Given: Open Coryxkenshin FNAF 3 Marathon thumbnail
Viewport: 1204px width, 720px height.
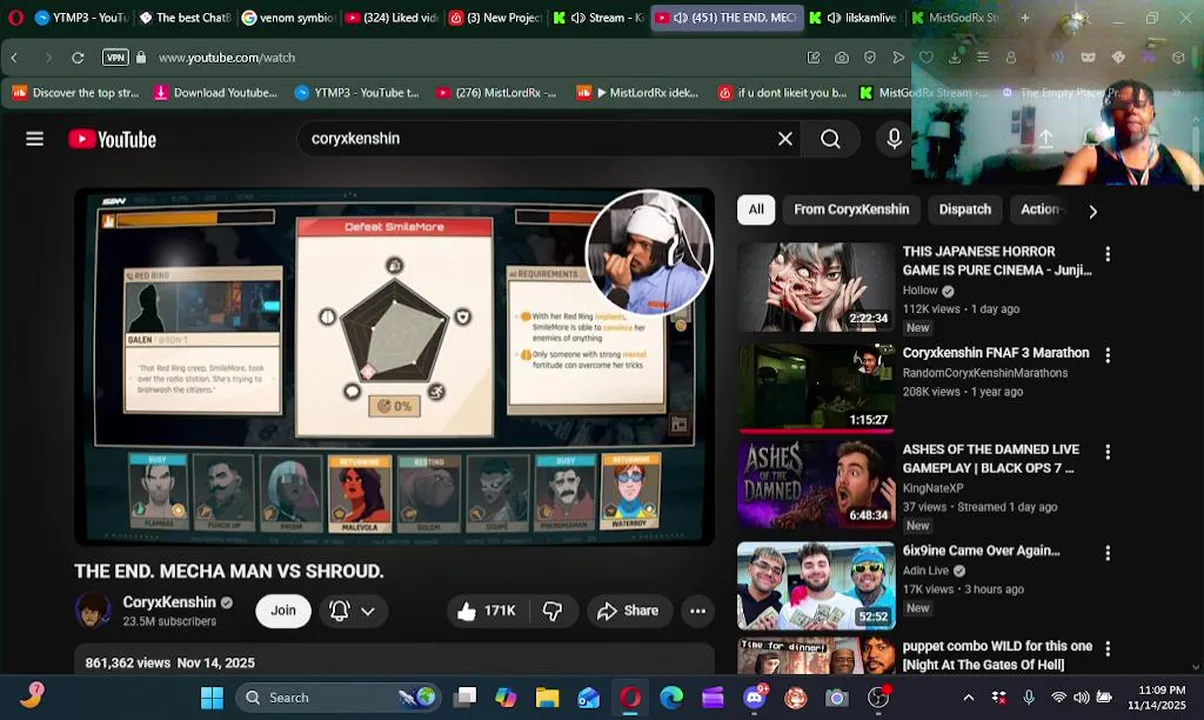Looking at the screenshot, I should click(816, 389).
